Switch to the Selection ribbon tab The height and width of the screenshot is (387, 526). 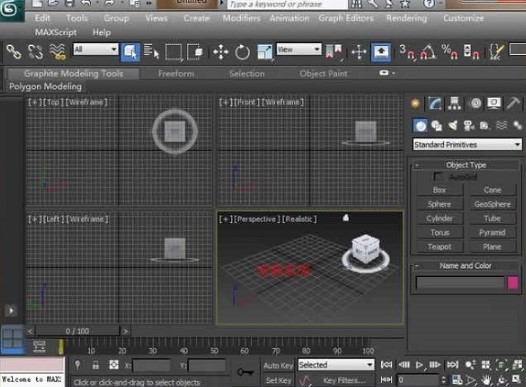click(247, 74)
